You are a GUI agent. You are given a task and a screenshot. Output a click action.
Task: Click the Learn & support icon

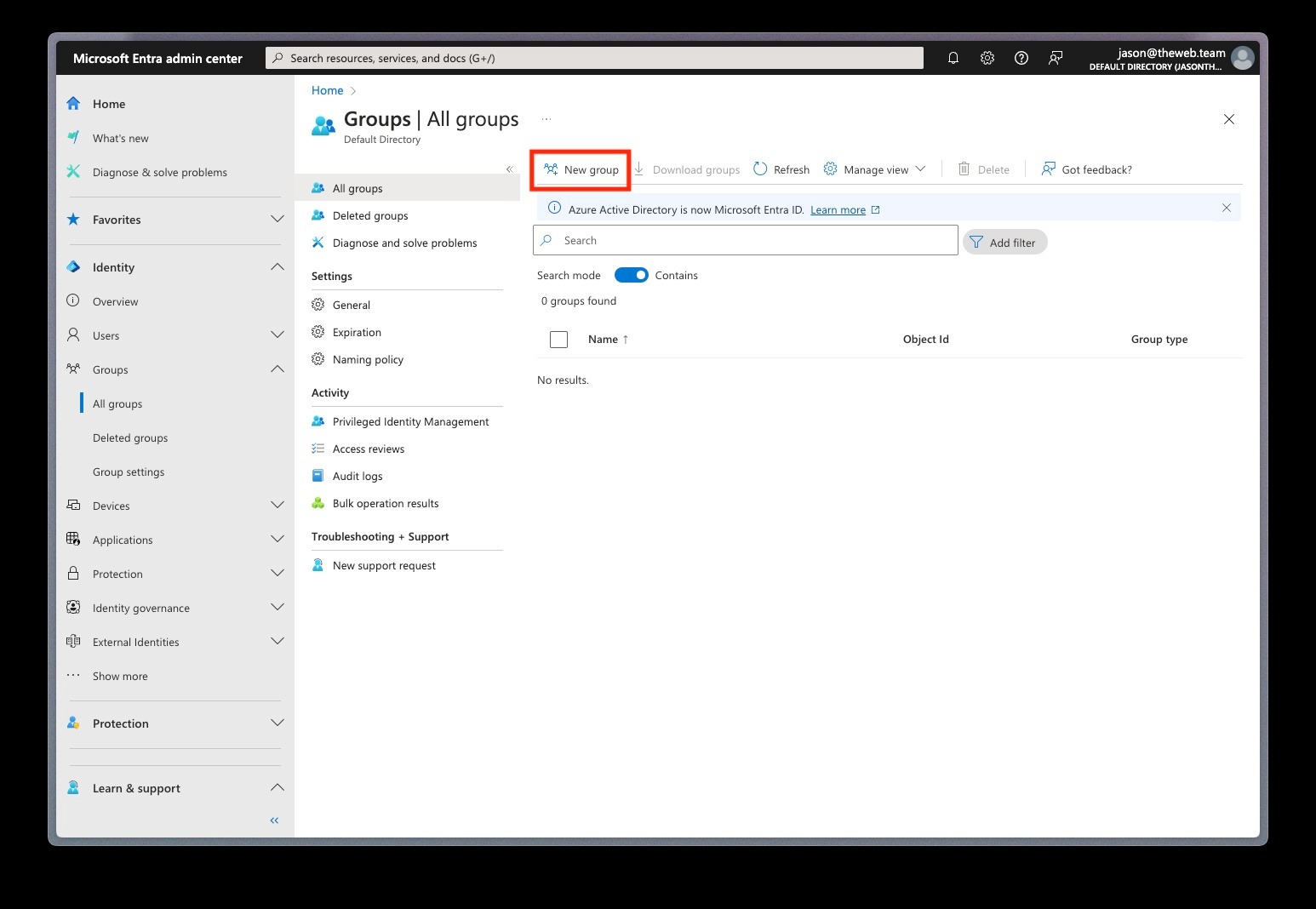pos(74,788)
